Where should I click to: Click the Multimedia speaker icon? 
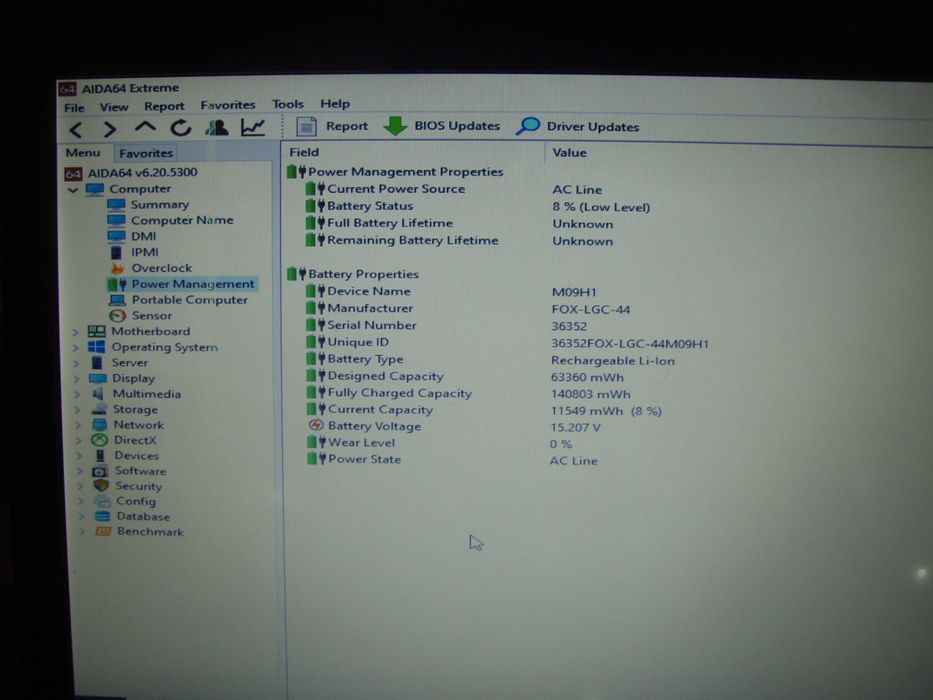pyautogui.click(x=98, y=394)
